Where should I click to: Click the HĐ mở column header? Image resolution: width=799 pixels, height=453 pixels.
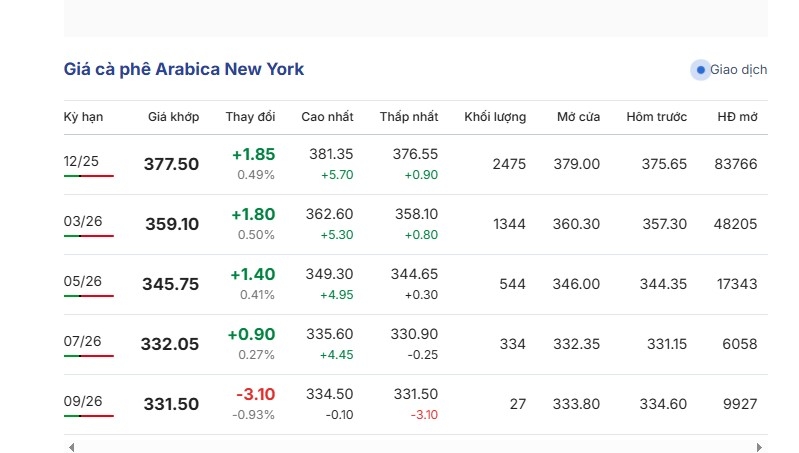(737, 117)
